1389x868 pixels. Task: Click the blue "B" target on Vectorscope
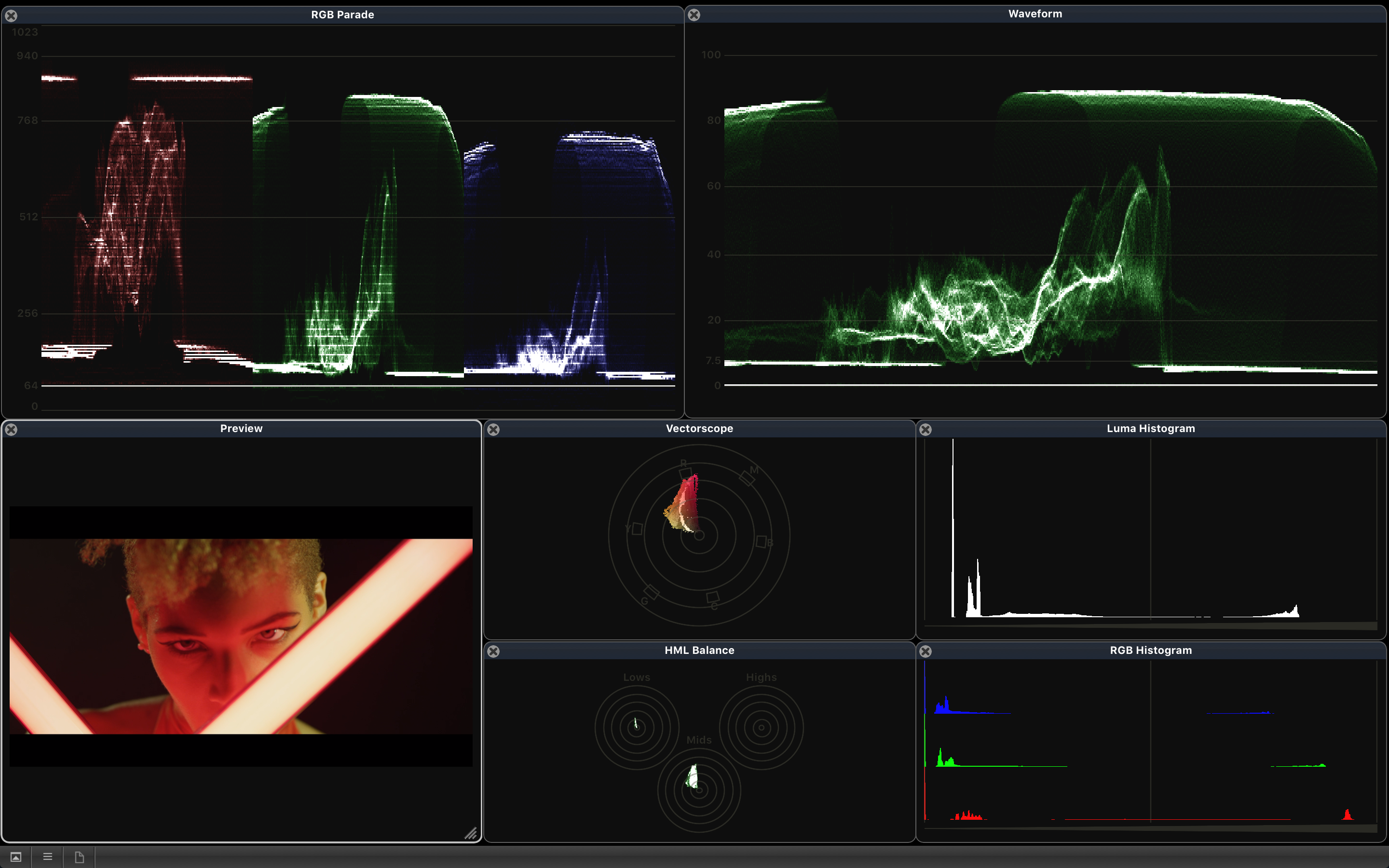[x=761, y=542]
